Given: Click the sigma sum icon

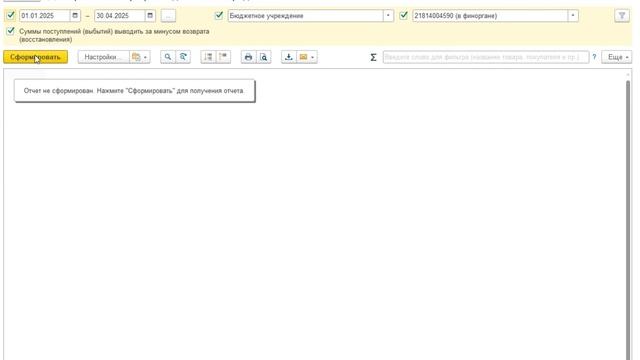Looking at the screenshot, I should pos(373,58).
